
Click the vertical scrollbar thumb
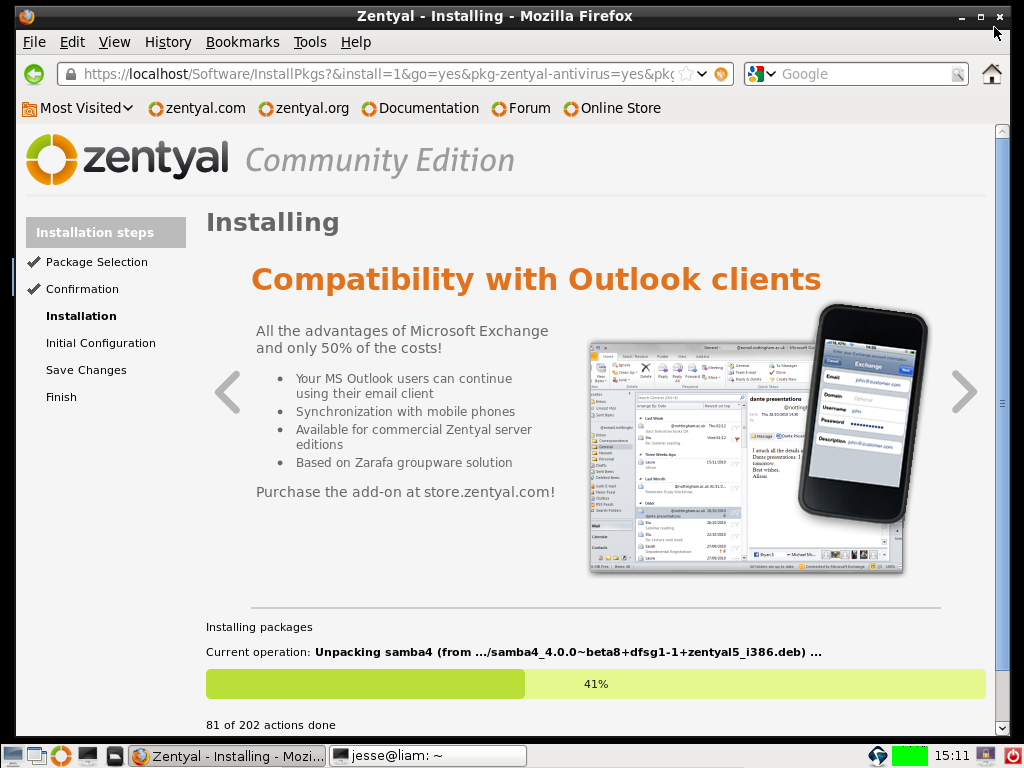coord(1002,404)
